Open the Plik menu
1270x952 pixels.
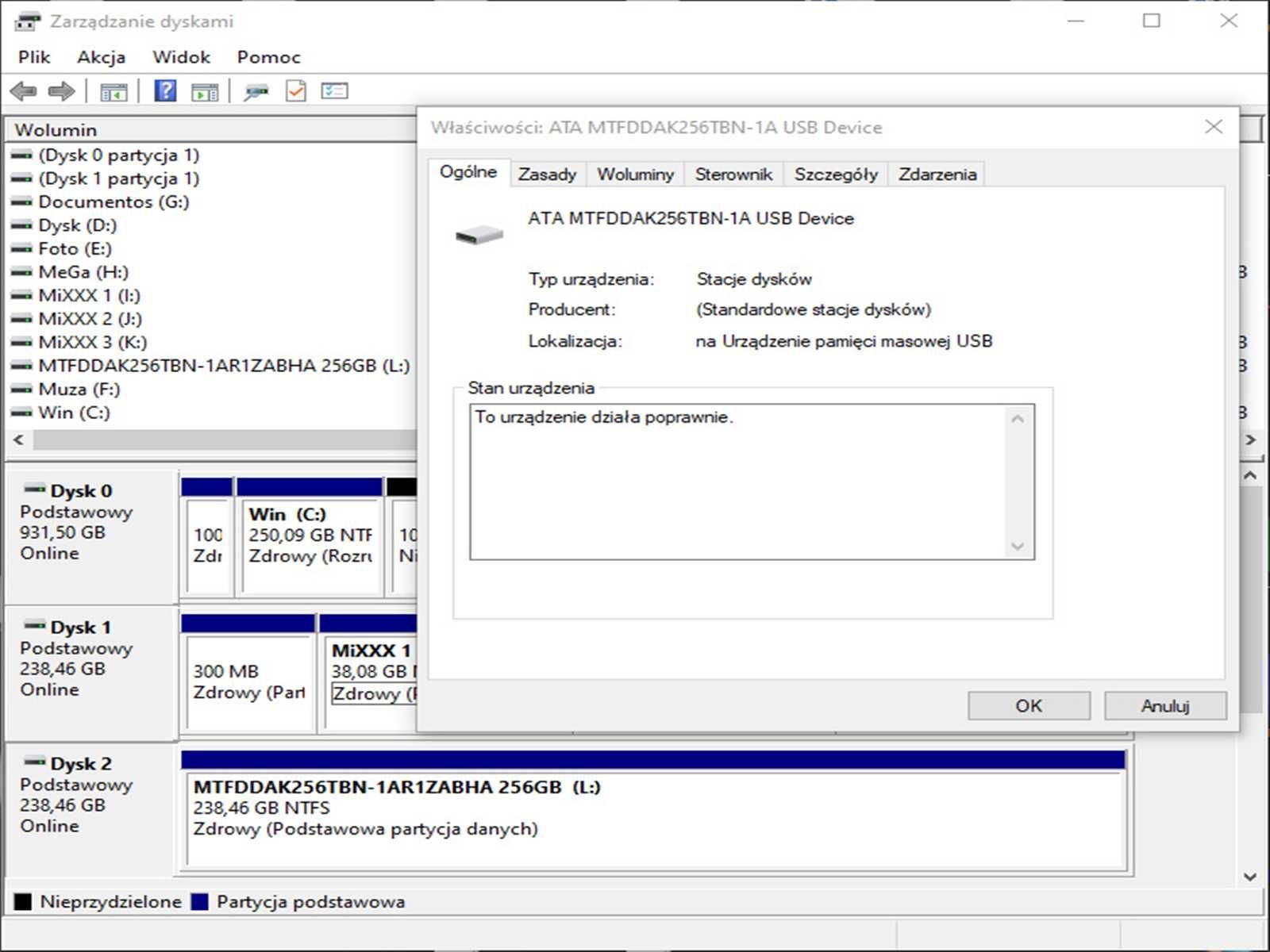point(34,57)
